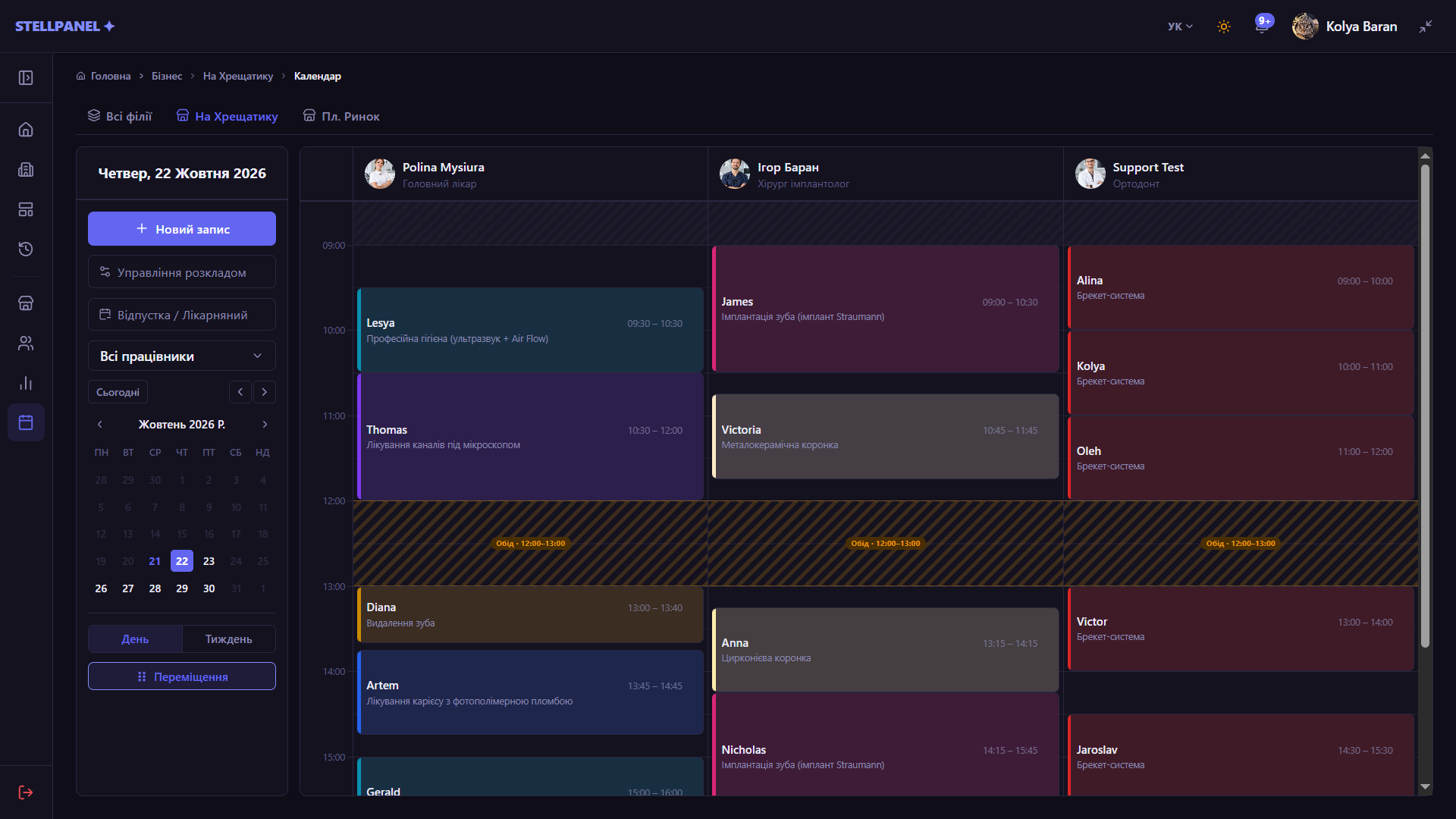Click calendar scrollbar up arrow
Image resolution: width=1456 pixels, height=819 pixels.
[x=1425, y=155]
